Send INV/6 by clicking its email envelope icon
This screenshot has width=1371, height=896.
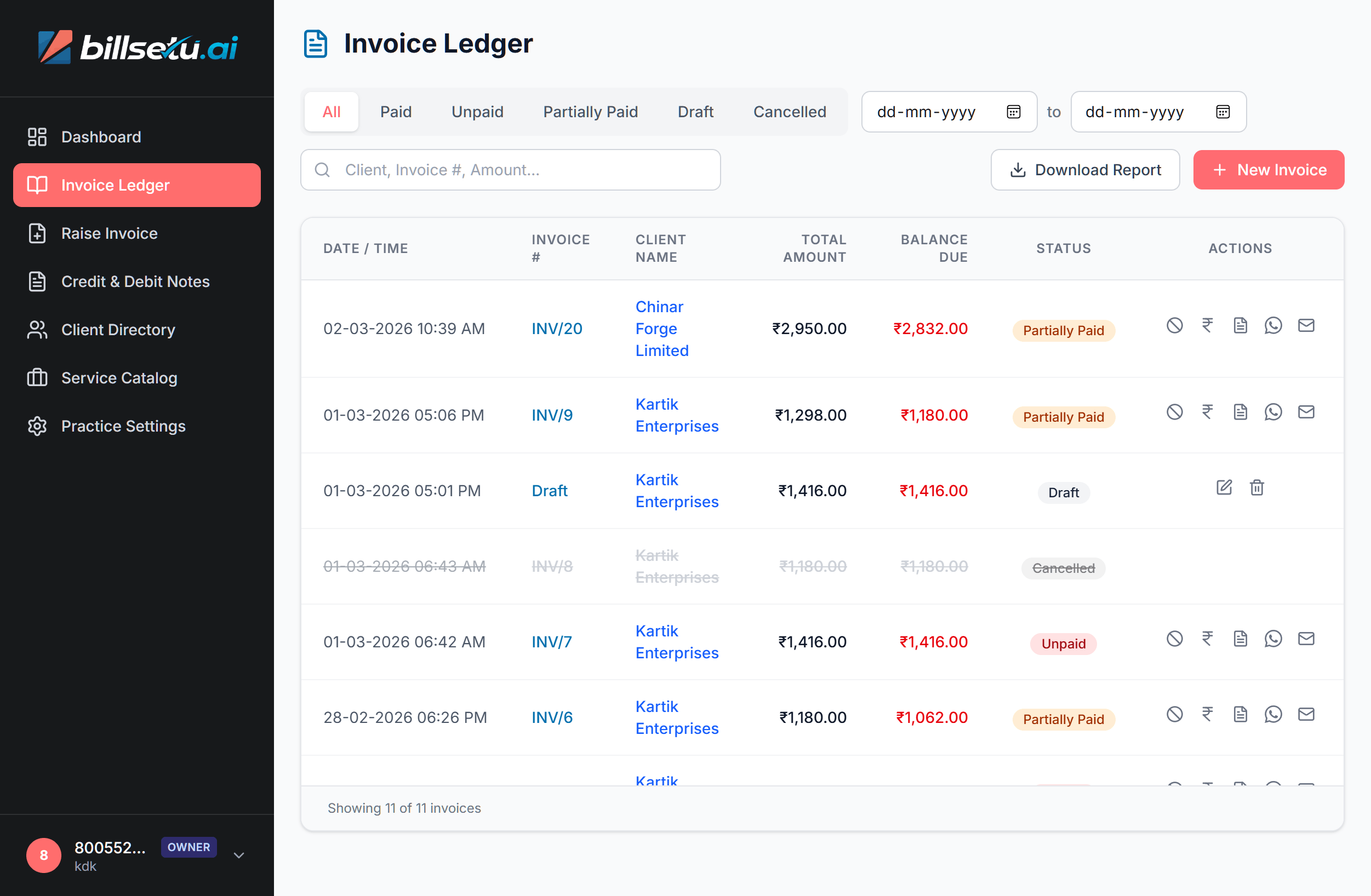click(x=1306, y=714)
